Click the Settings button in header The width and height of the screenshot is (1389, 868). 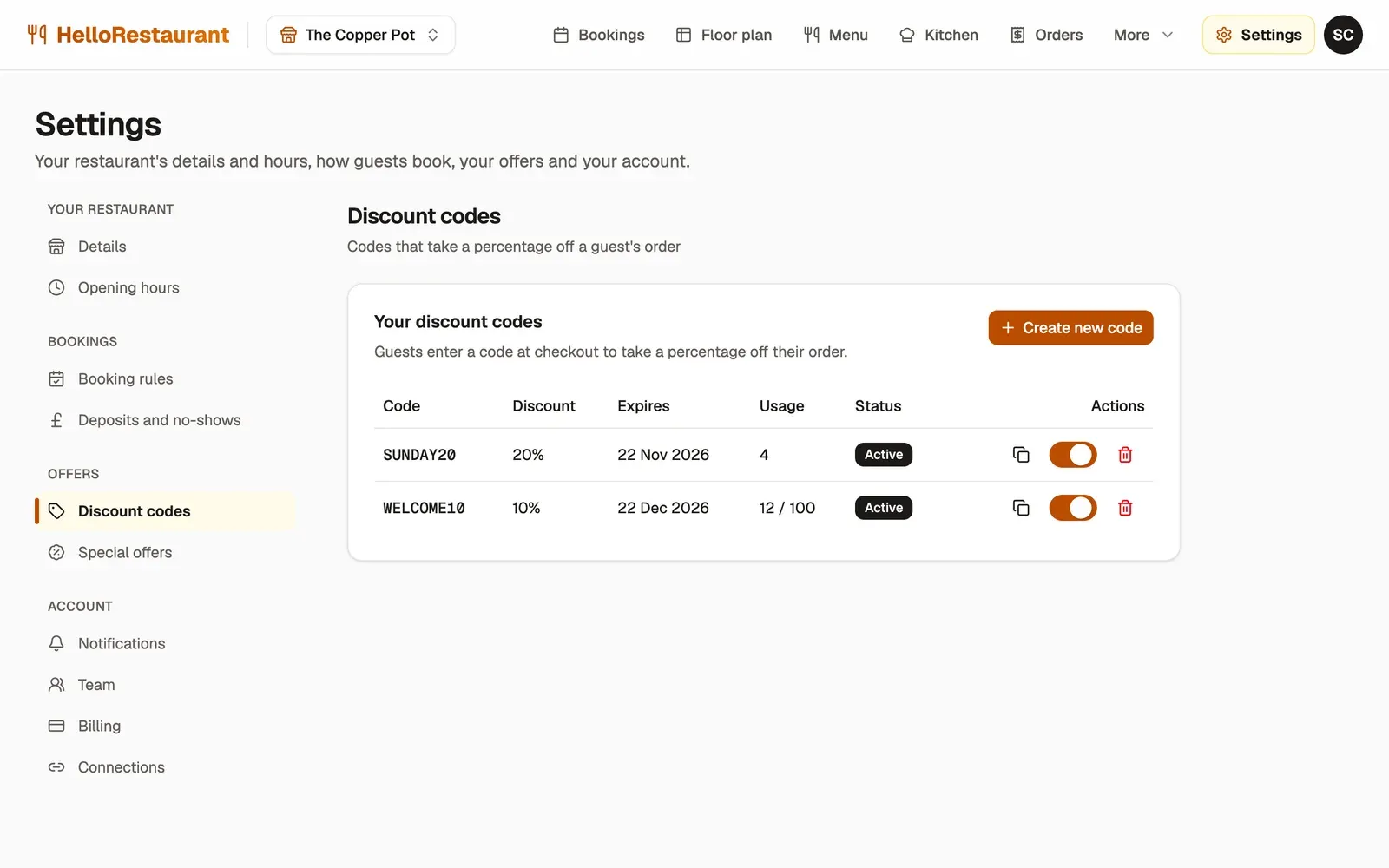tap(1258, 35)
